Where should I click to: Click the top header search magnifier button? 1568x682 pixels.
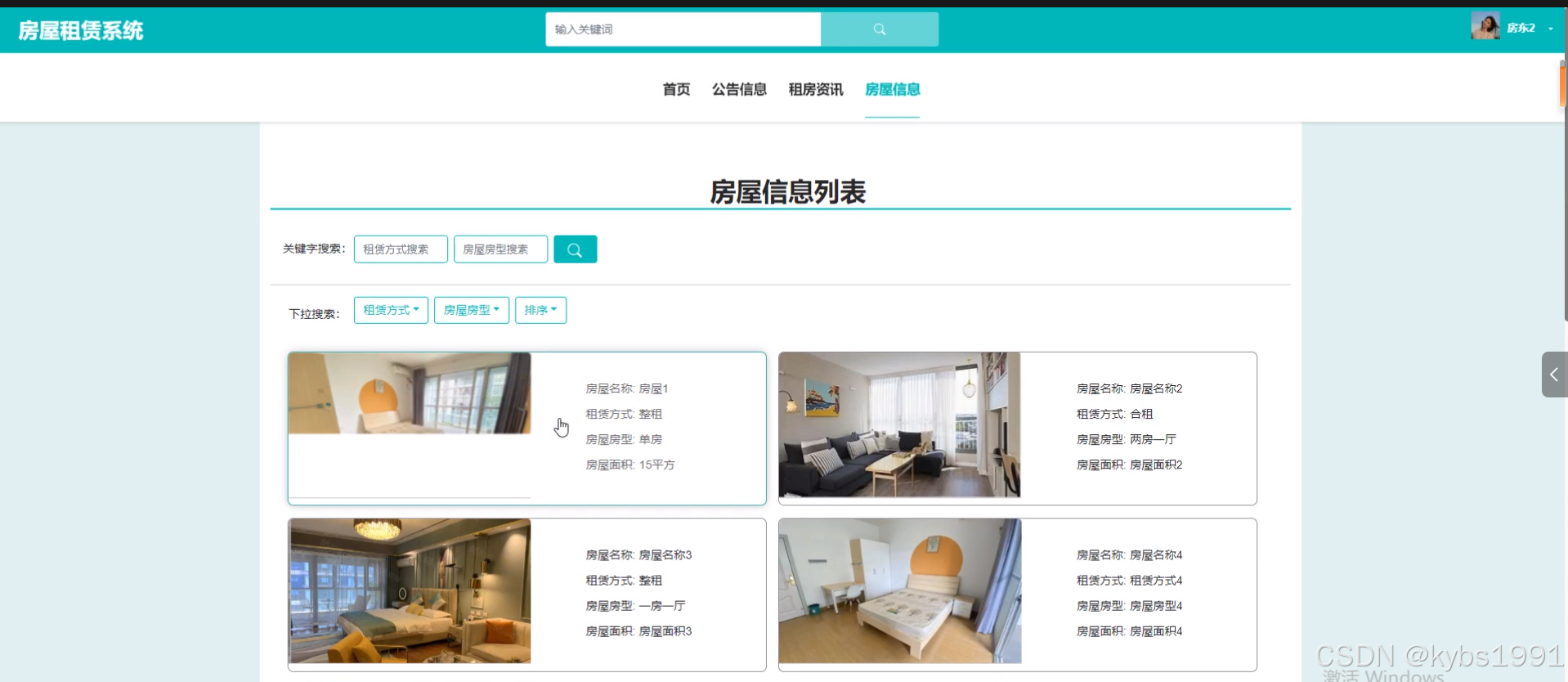(x=879, y=29)
